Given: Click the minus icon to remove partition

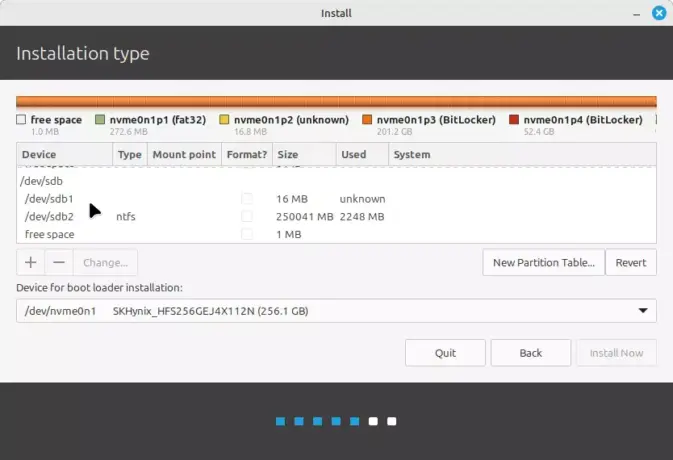Looking at the screenshot, I should click(58, 263).
